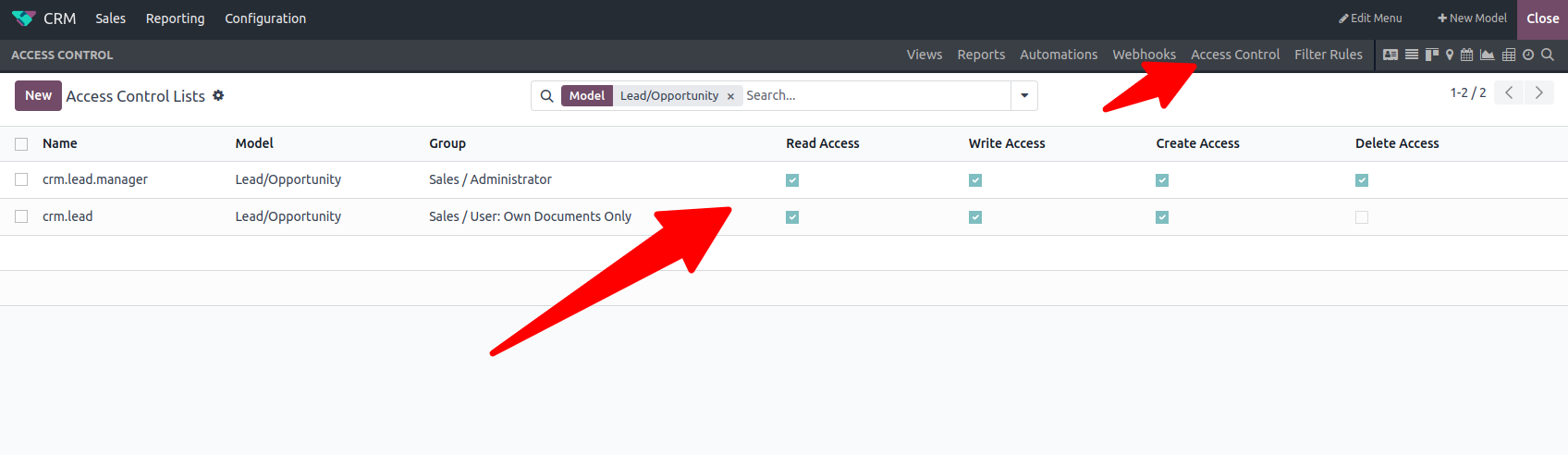Open the Sales menu
Viewport: 1568px width, 455px height.
pyautogui.click(x=110, y=18)
